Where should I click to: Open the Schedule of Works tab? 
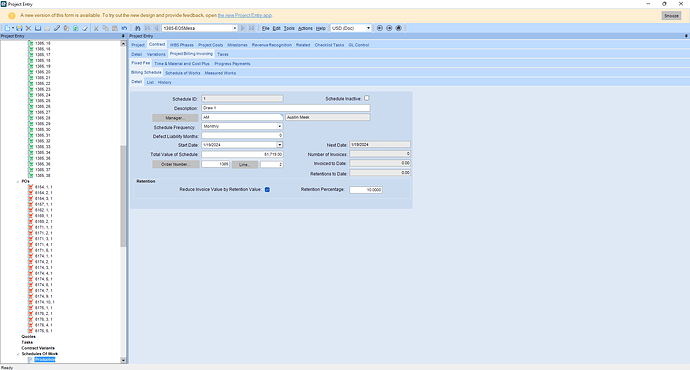tap(183, 73)
